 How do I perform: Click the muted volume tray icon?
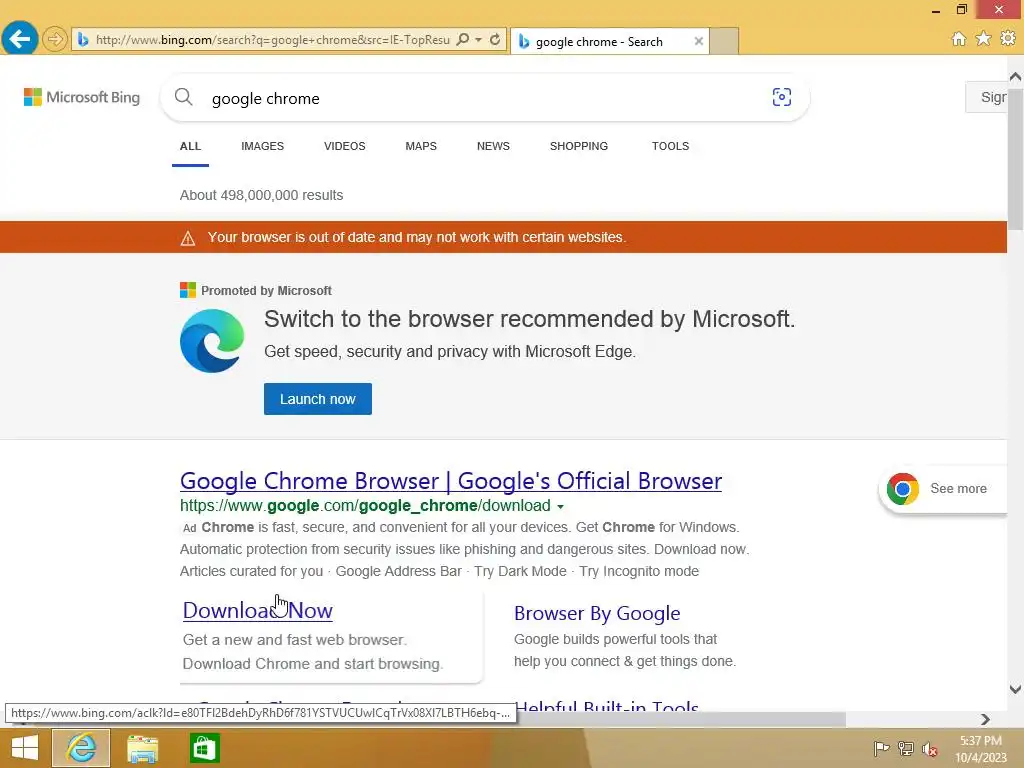point(929,748)
